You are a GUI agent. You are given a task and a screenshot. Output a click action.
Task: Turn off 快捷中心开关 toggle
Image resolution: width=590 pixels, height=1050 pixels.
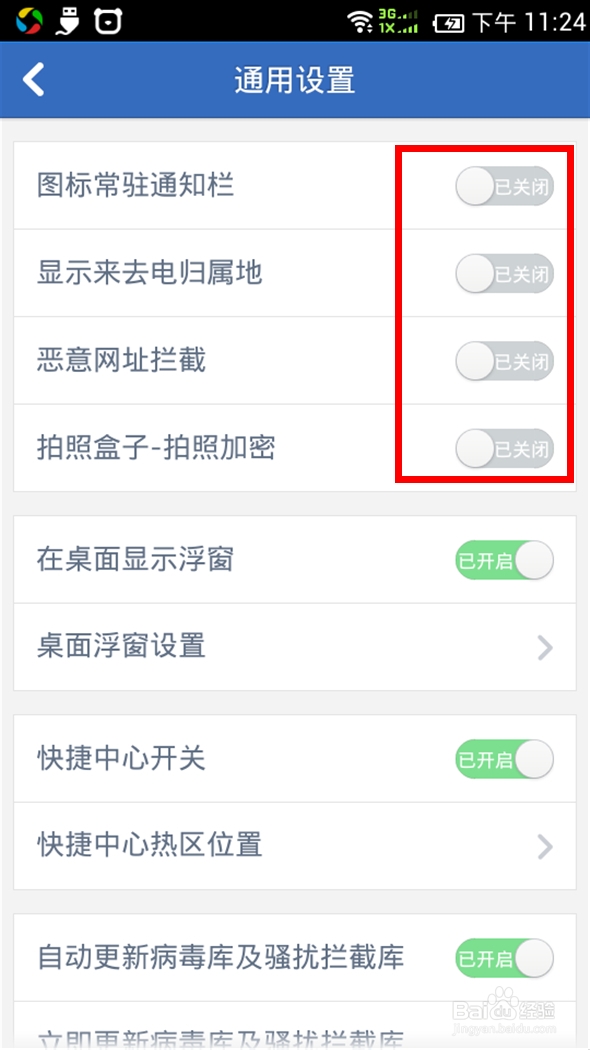505,759
